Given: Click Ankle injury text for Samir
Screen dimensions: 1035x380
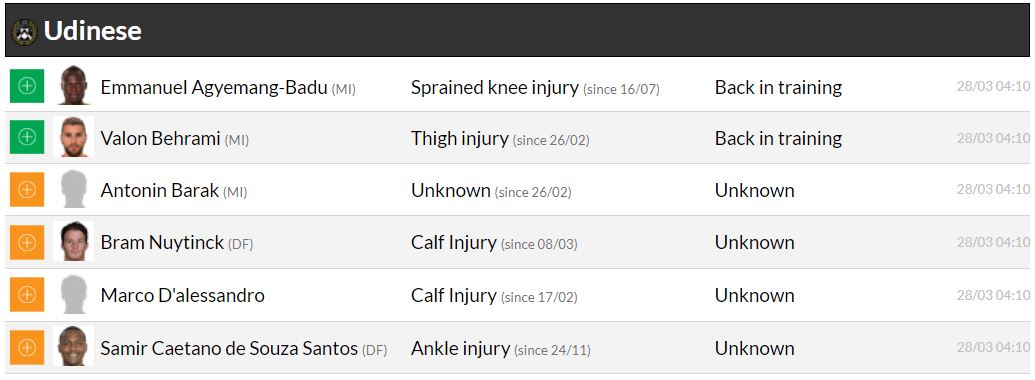Looking at the screenshot, I should click(460, 348).
